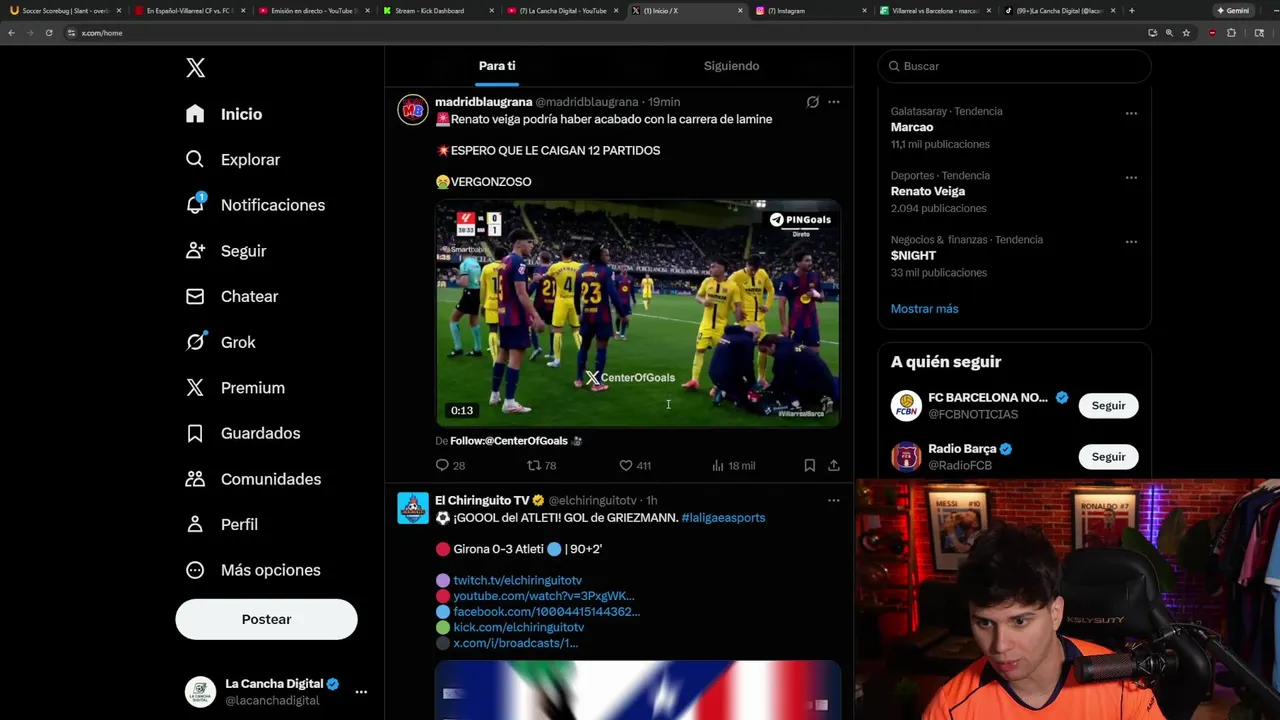Click Mostrar más under trends

click(x=924, y=309)
